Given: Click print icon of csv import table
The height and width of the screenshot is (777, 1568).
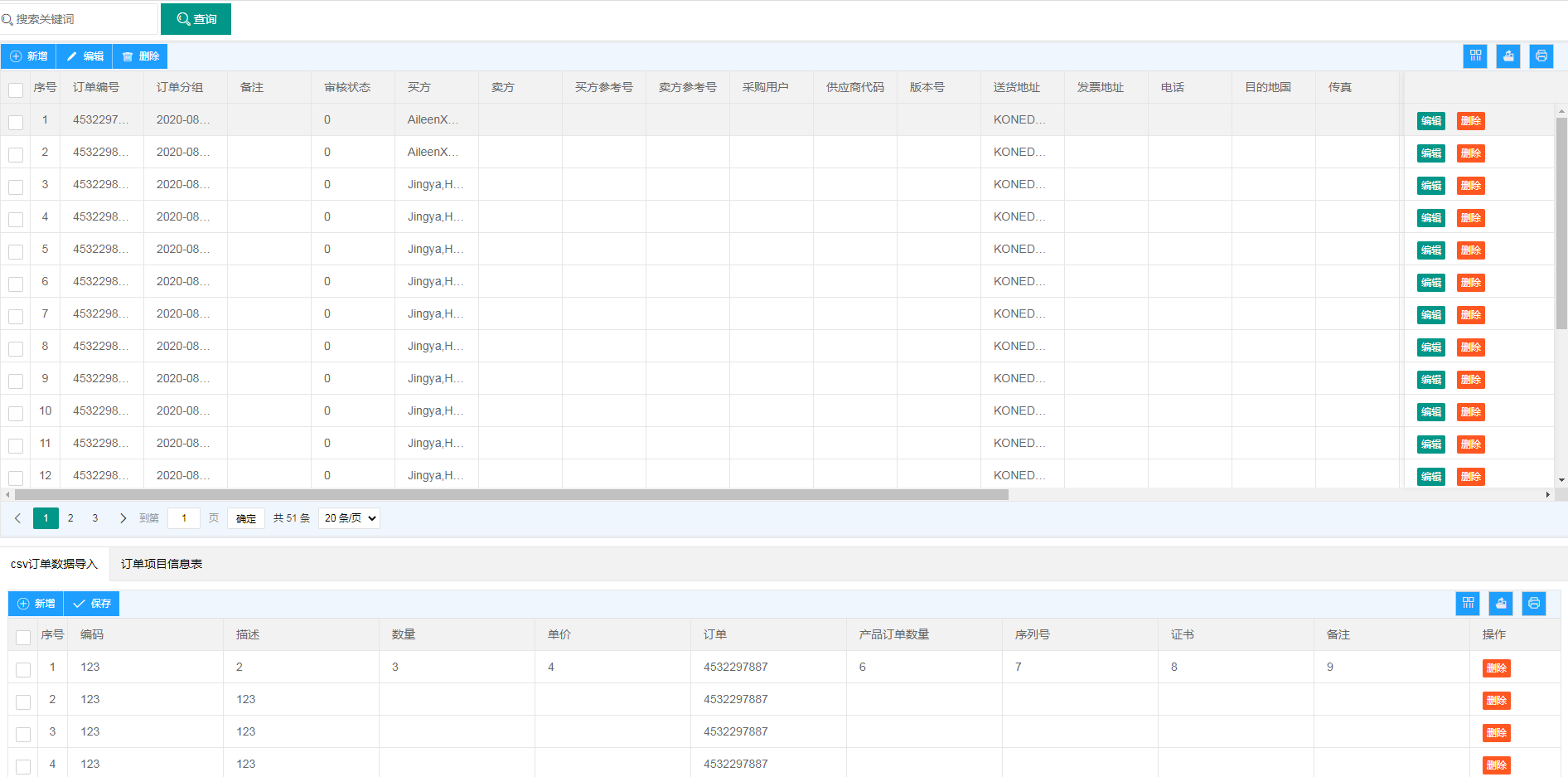Looking at the screenshot, I should (x=1534, y=604).
